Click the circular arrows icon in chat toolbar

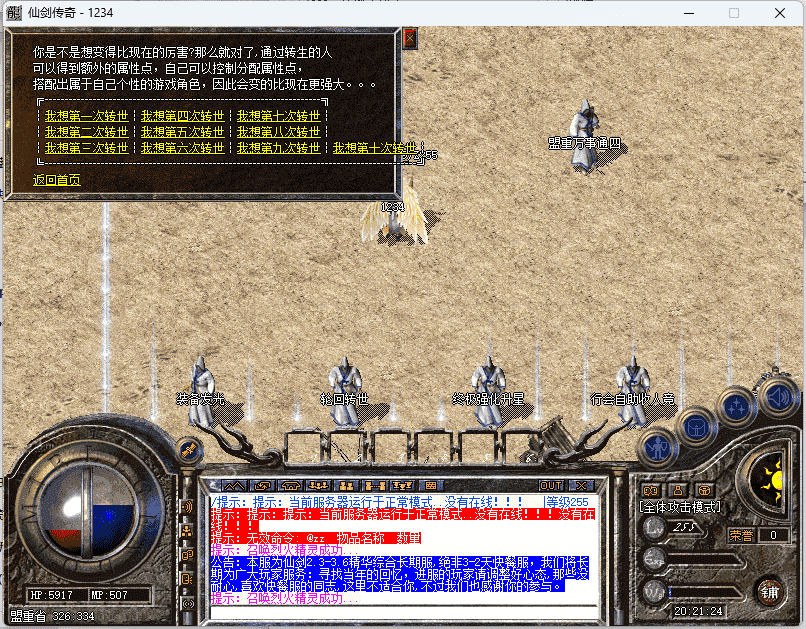pyautogui.click(x=262, y=486)
